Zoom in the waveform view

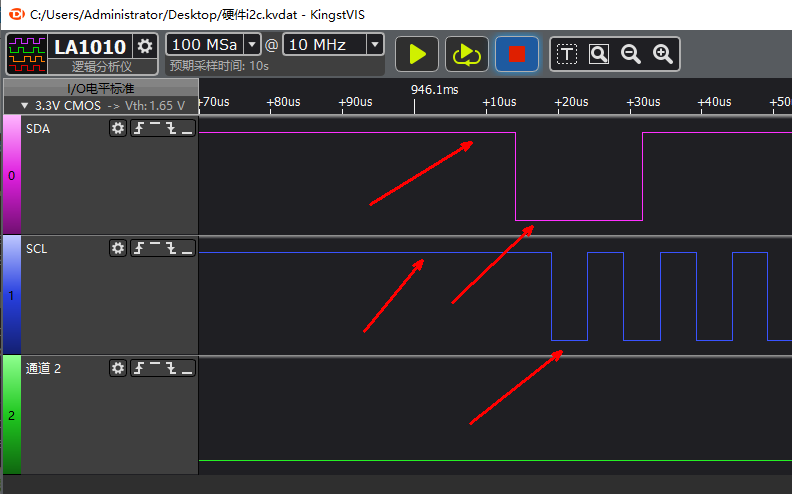pos(662,54)
